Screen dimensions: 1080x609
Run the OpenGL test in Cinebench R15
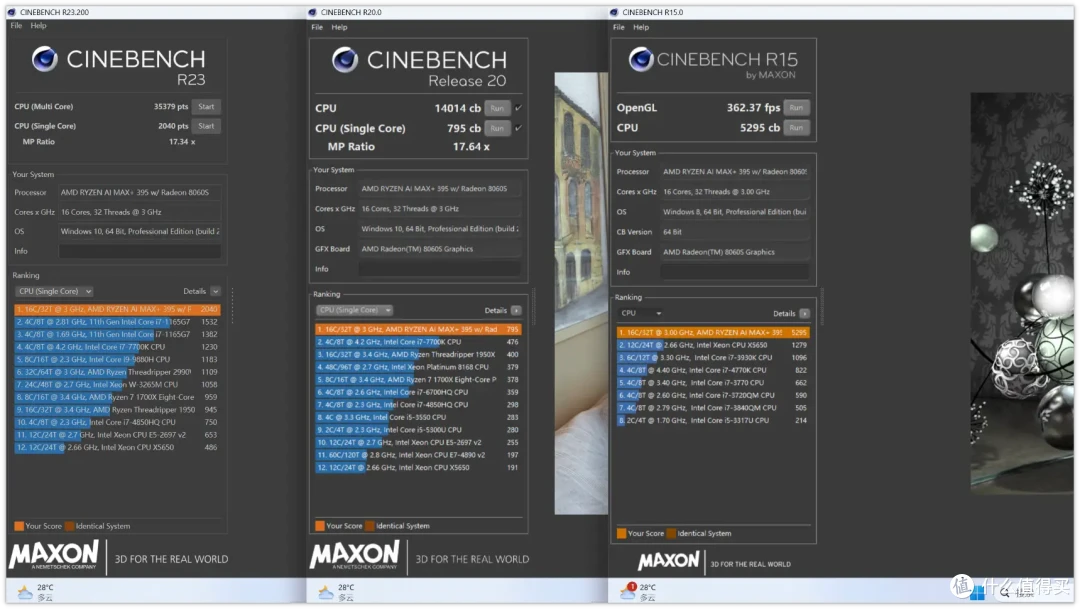[x=796, y=107]
